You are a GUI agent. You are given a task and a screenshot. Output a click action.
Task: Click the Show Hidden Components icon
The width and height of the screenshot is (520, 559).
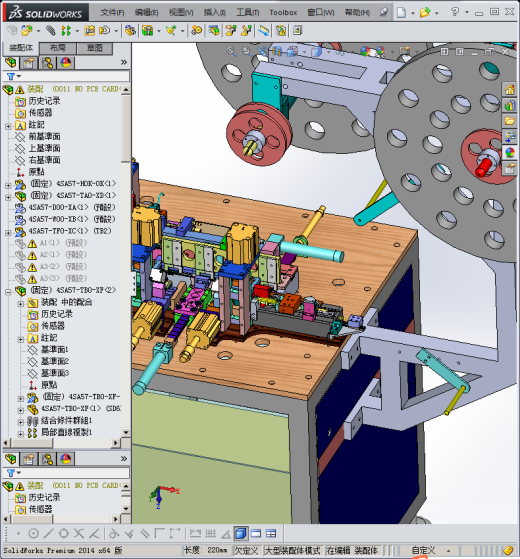[130, 31]
